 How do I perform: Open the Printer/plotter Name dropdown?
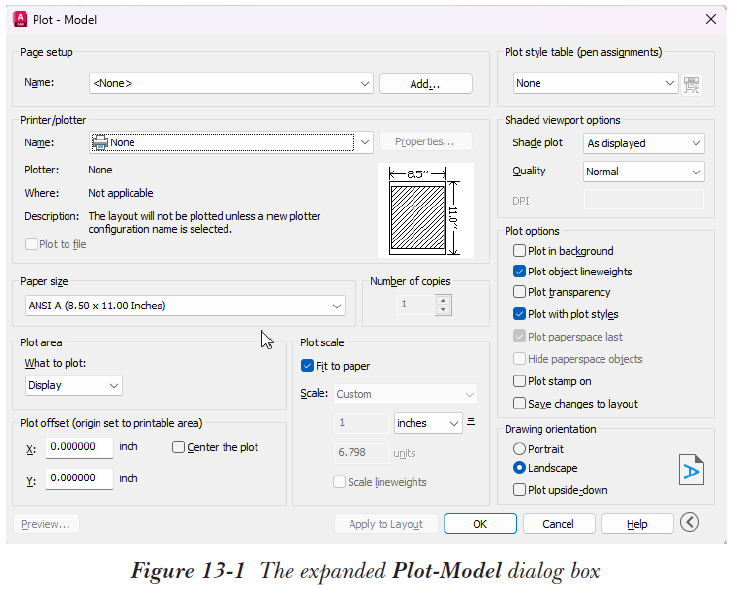[x=231, y=142]
